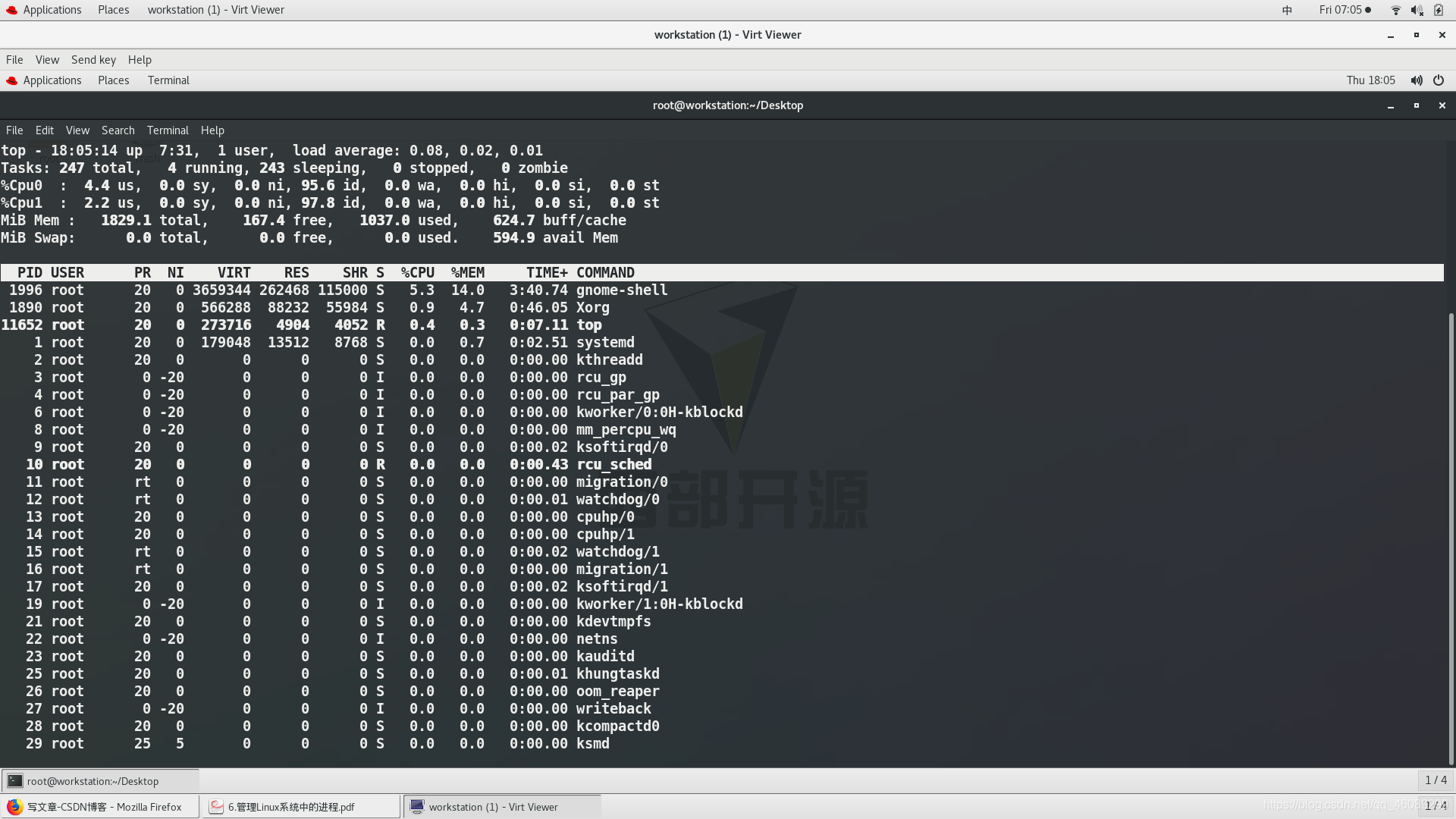The image size is (1456, 819).
Task: Select the network status icon in tray
Action: click(x=1395, y=10)
